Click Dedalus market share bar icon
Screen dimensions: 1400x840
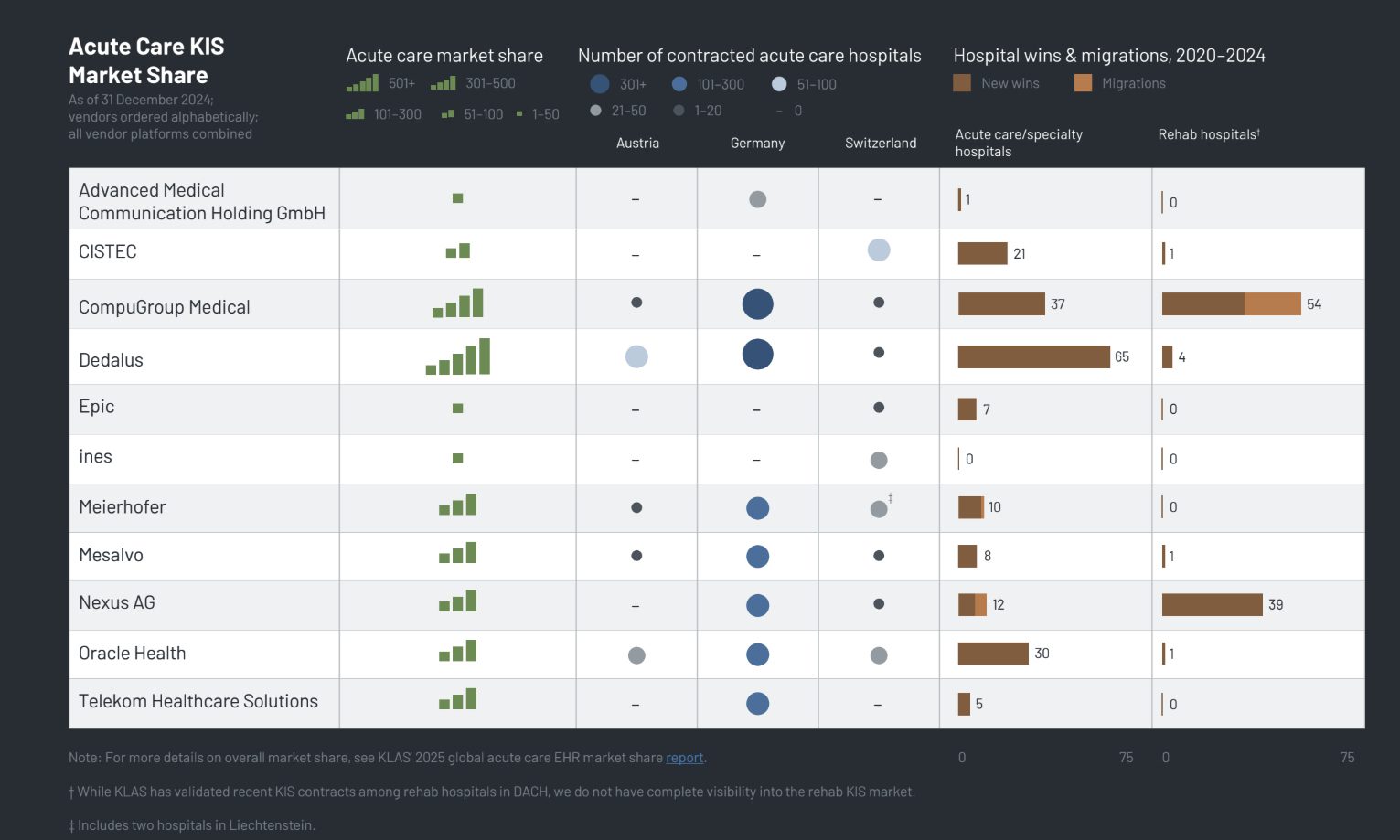(458, 356)
